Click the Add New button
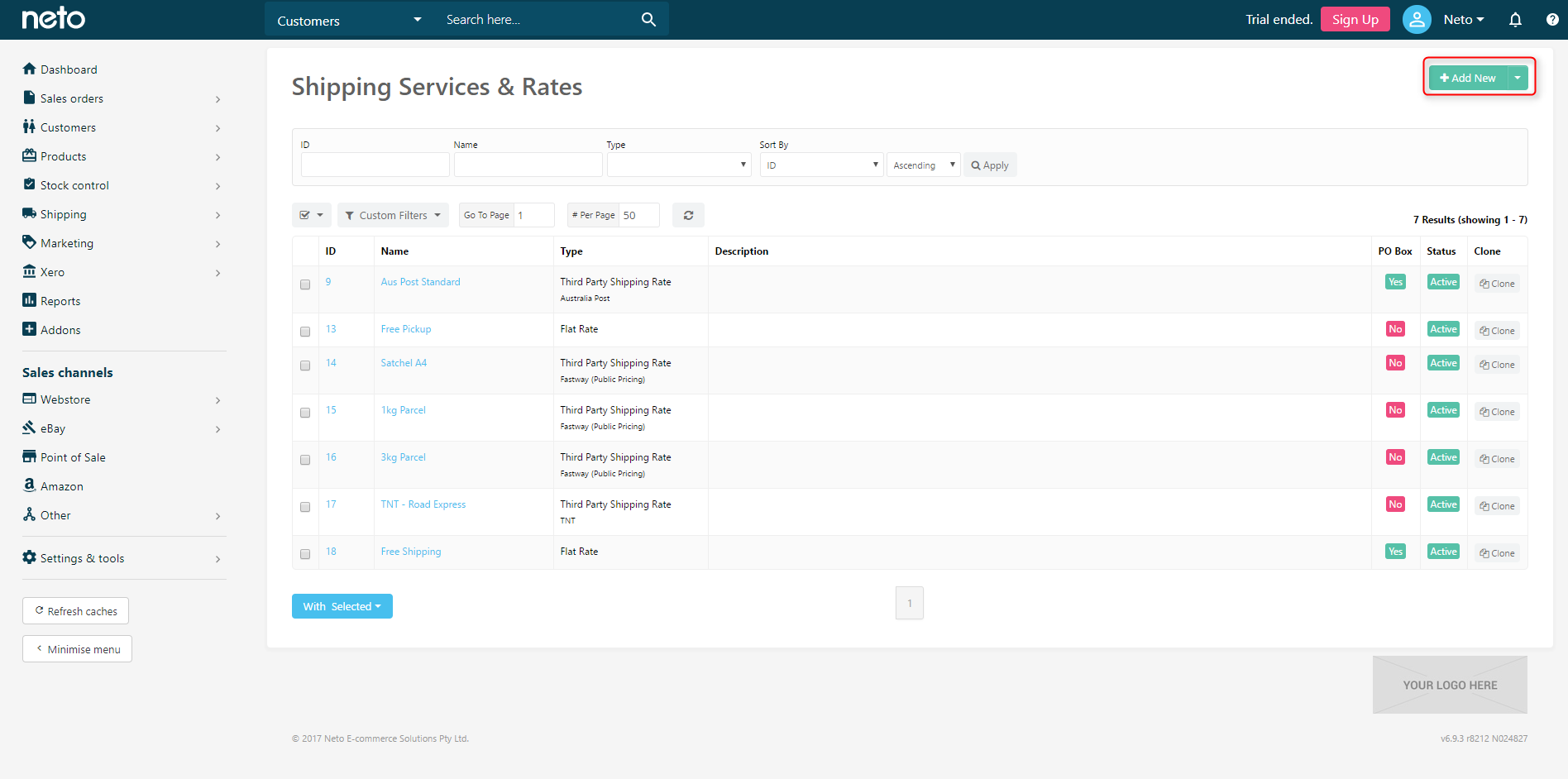This screenshot has height=779, width=1568. click(x=1468, y=78)
